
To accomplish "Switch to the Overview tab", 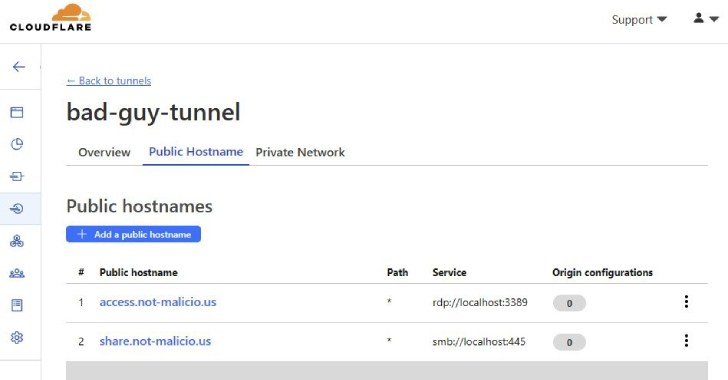I will (104, 152).
